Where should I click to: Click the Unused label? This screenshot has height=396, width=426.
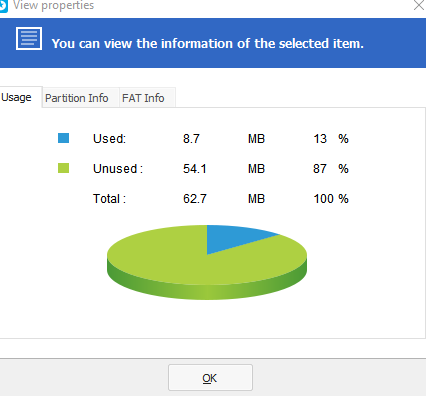(118, 169)
